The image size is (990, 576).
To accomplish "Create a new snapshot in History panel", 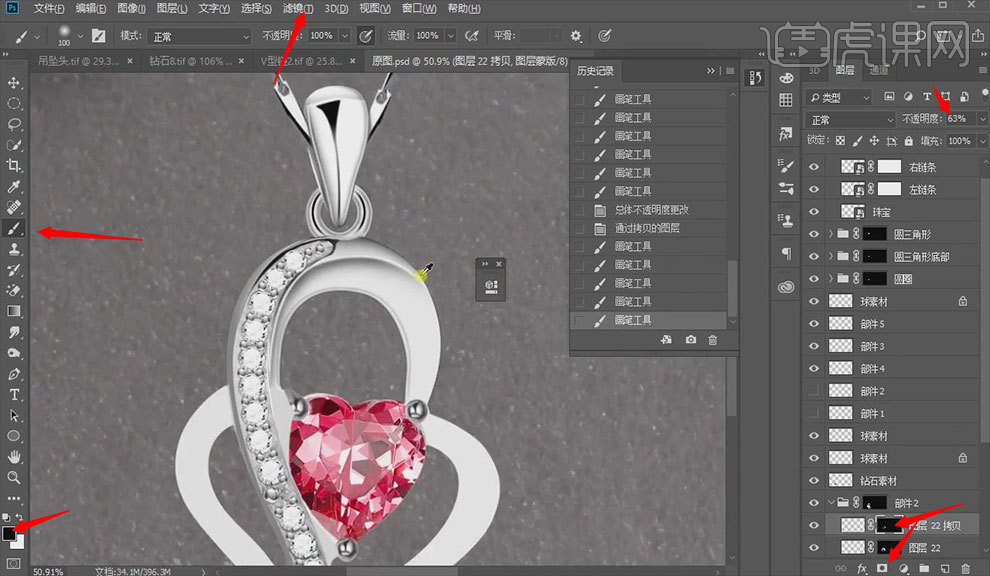I will click(691, 340).
